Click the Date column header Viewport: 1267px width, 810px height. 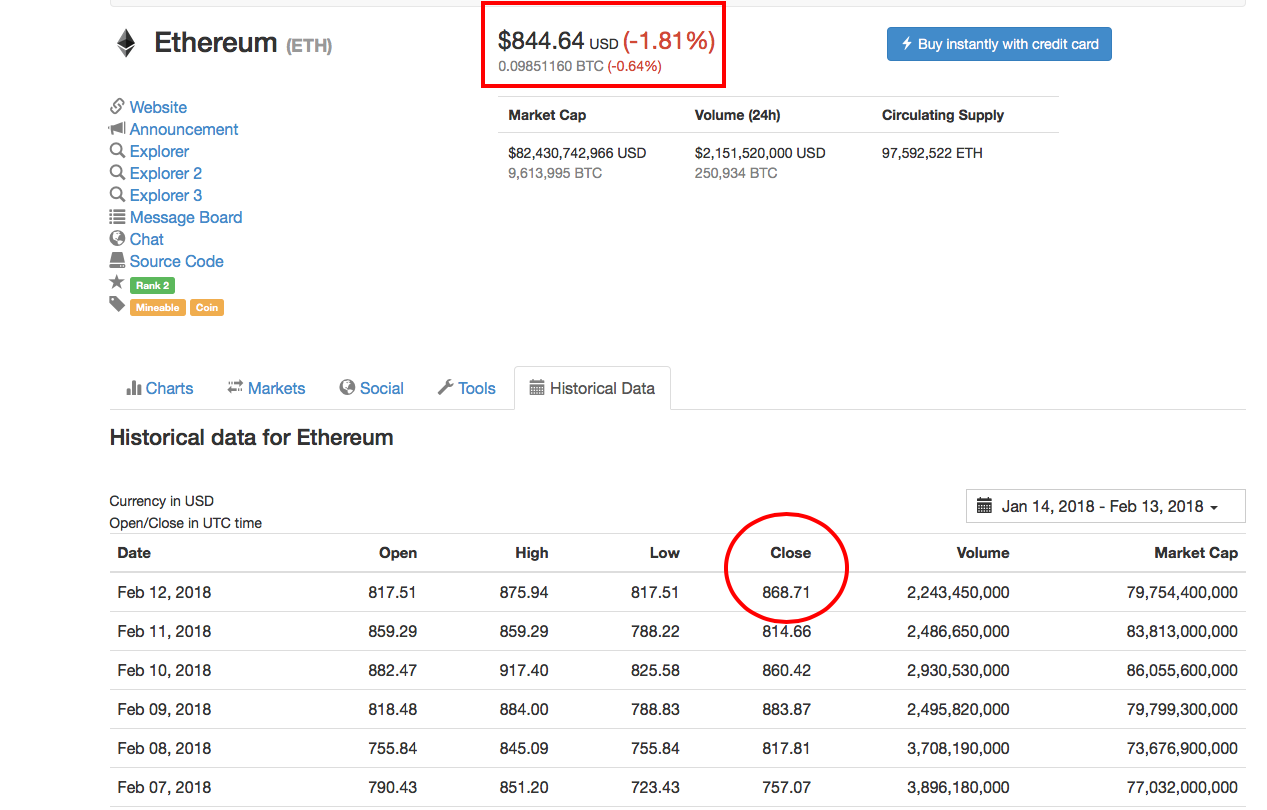click(134, 553)
